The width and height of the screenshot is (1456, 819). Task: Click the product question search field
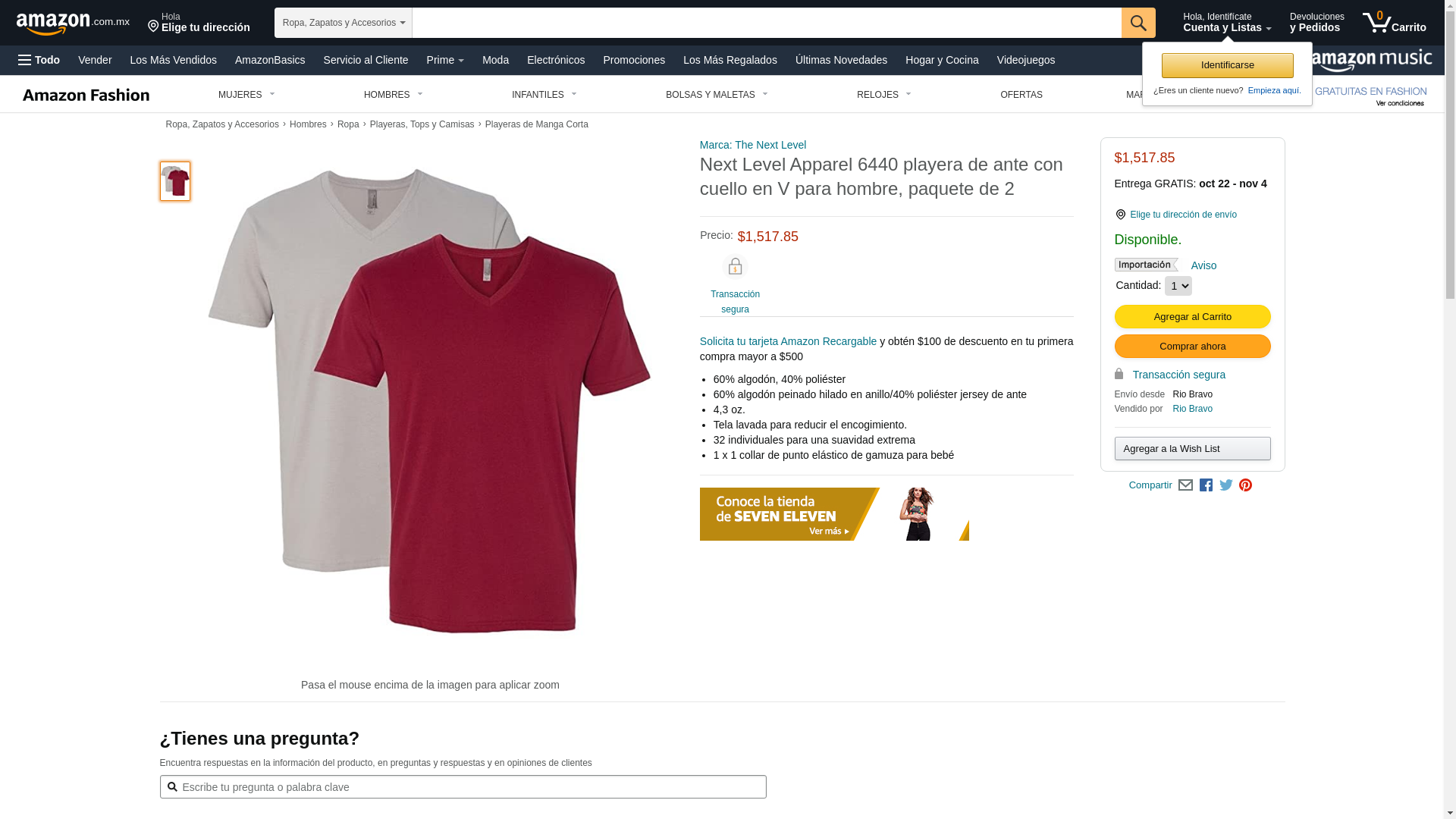[463, 787]
